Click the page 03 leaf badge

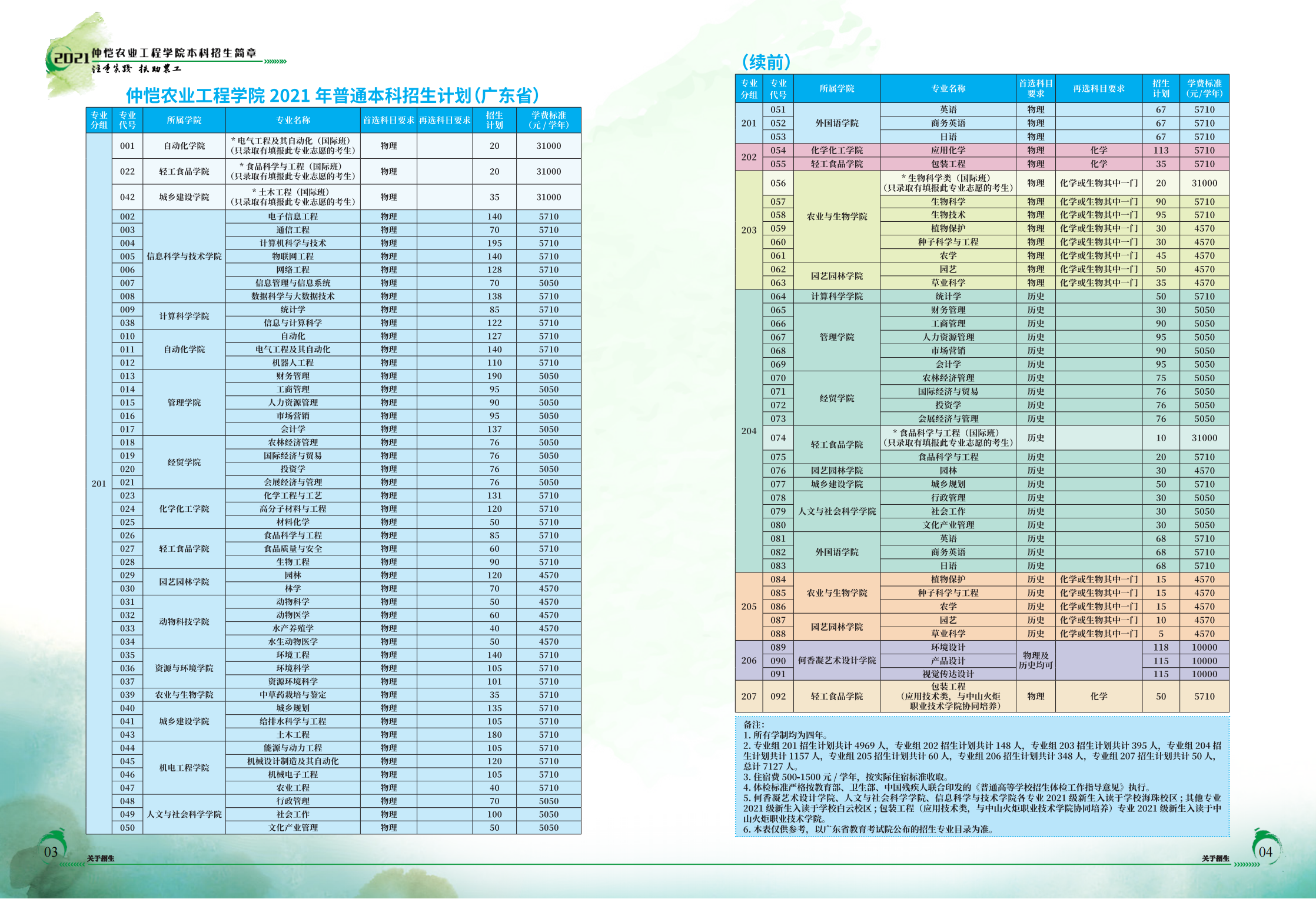[x=52, y=850]
